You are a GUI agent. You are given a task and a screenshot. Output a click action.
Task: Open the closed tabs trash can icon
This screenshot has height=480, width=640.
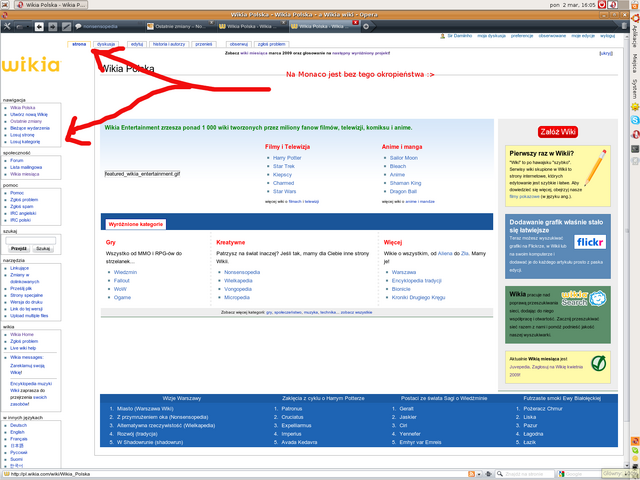click(x=624, y=26)
